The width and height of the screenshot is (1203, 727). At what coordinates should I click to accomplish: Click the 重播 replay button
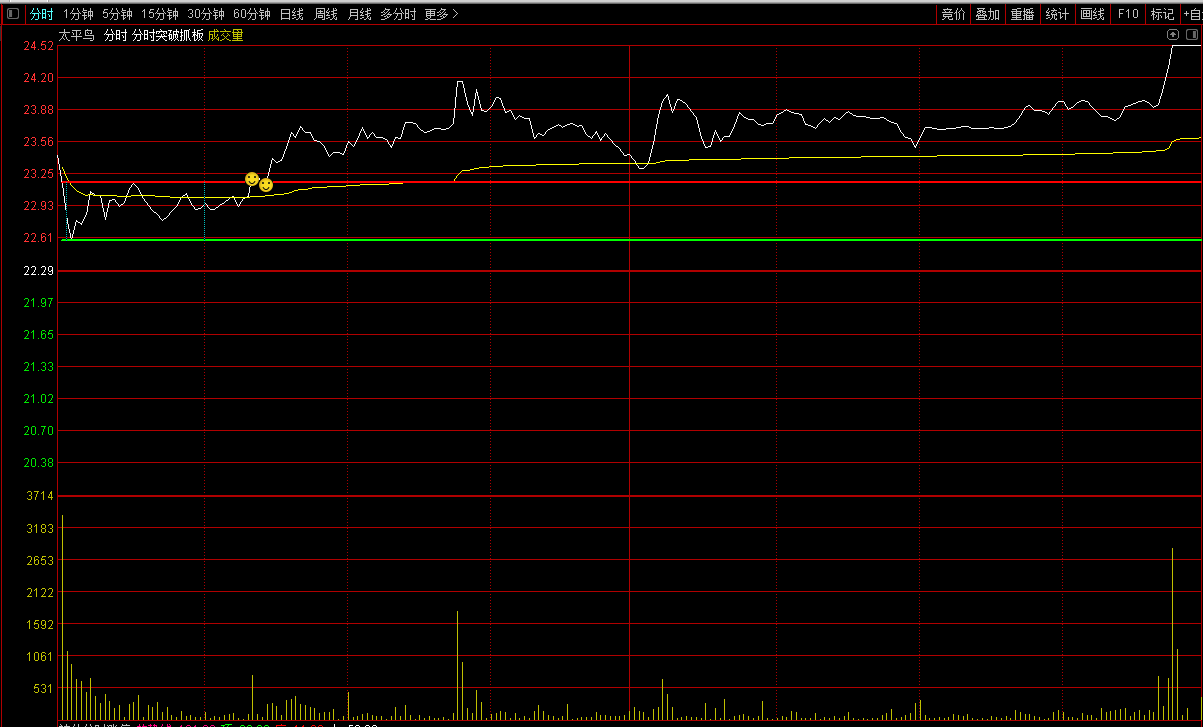pyautogui.click(x=1022, y=14)
